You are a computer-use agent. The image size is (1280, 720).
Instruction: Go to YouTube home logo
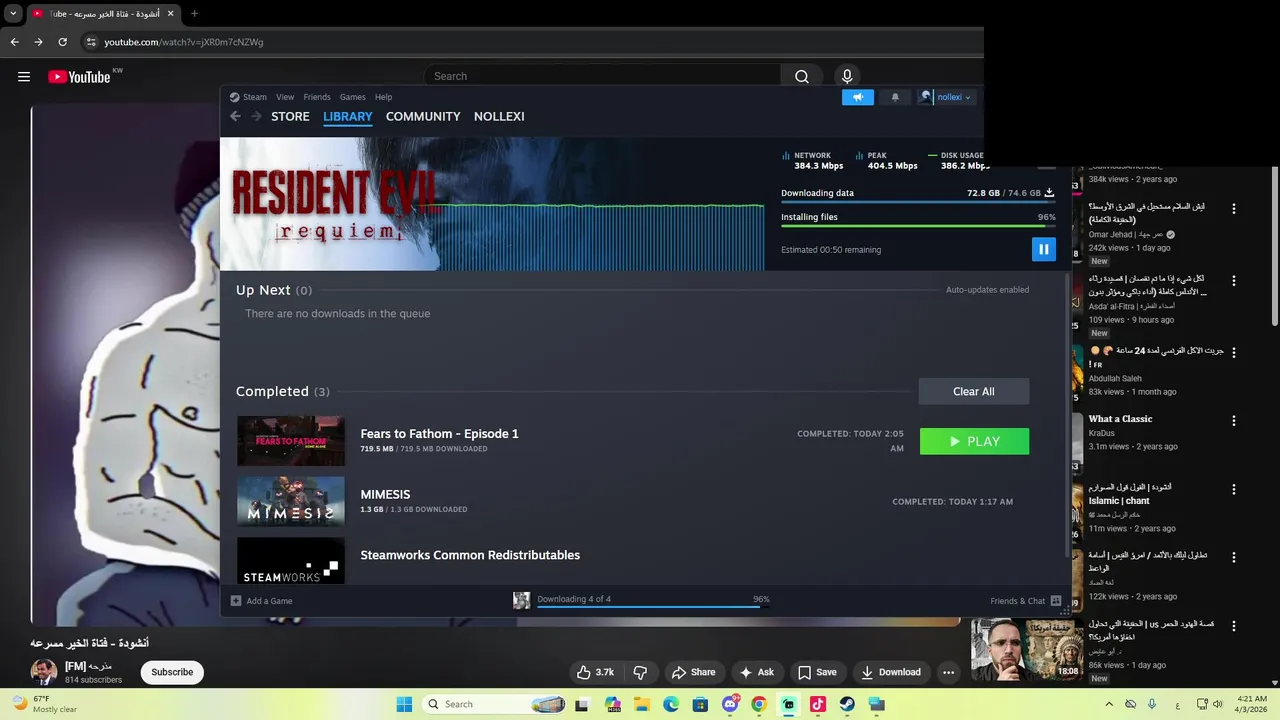pos(79,77)
